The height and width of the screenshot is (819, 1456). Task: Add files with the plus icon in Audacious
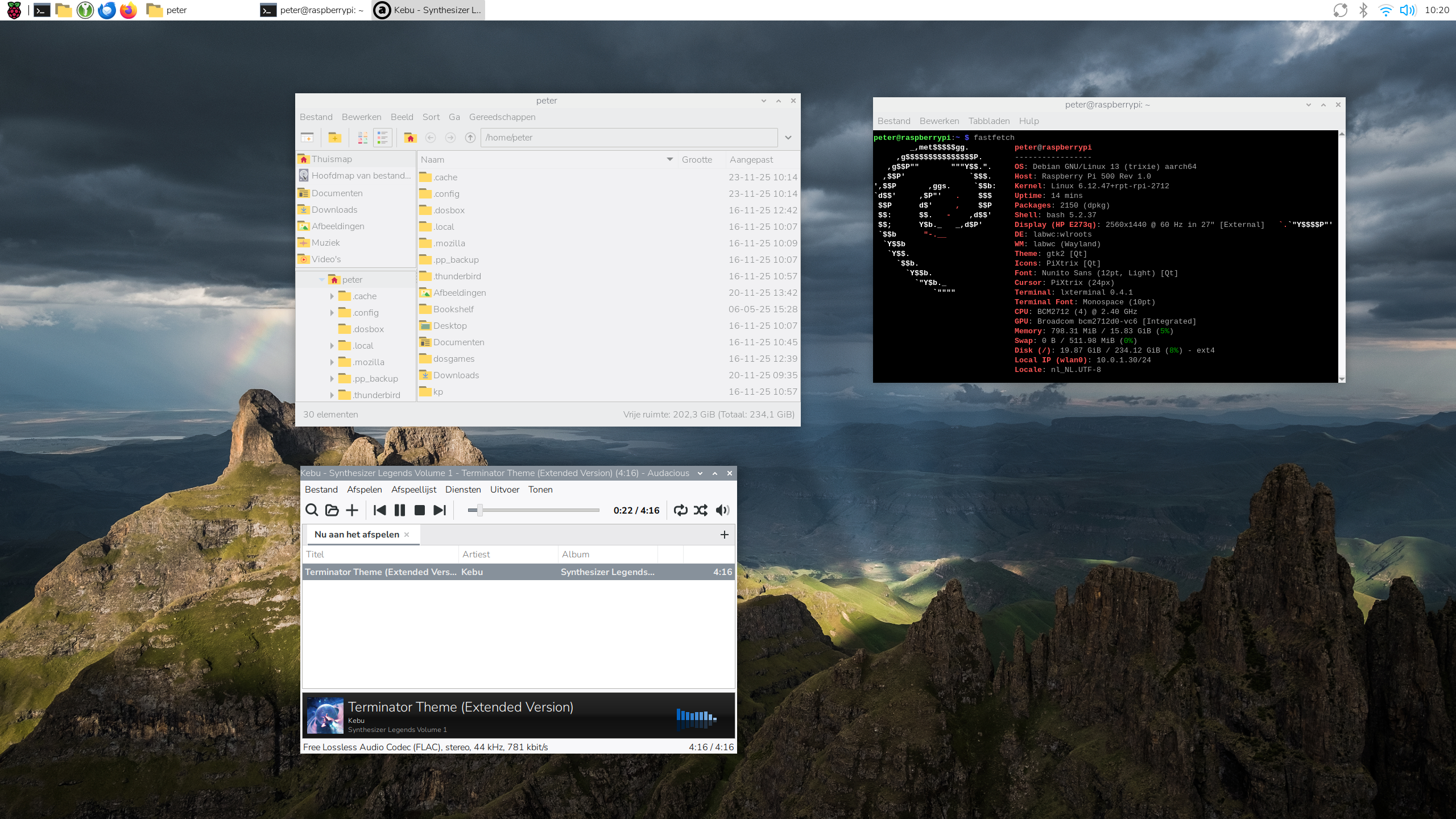pyautogui.click(x=351, y=510)
